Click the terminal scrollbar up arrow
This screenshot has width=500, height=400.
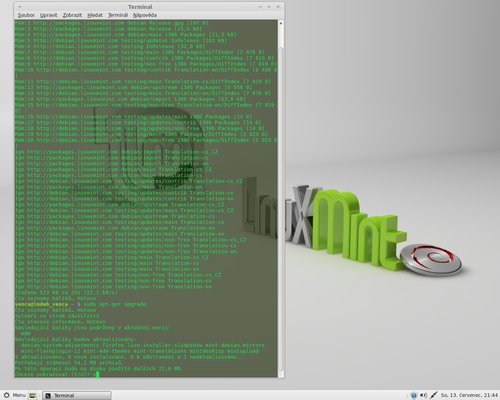(x=281, y=23)
